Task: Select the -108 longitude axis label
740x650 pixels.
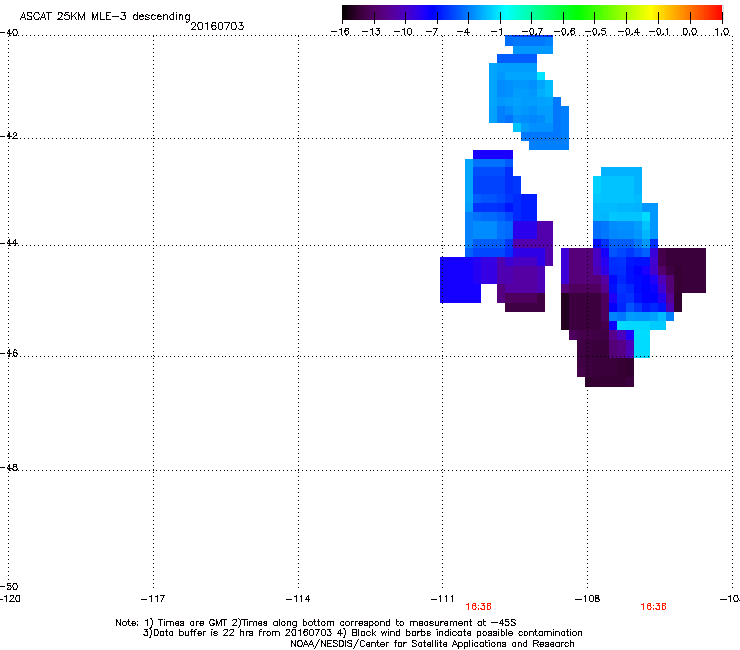Action: tap(587, 599)
